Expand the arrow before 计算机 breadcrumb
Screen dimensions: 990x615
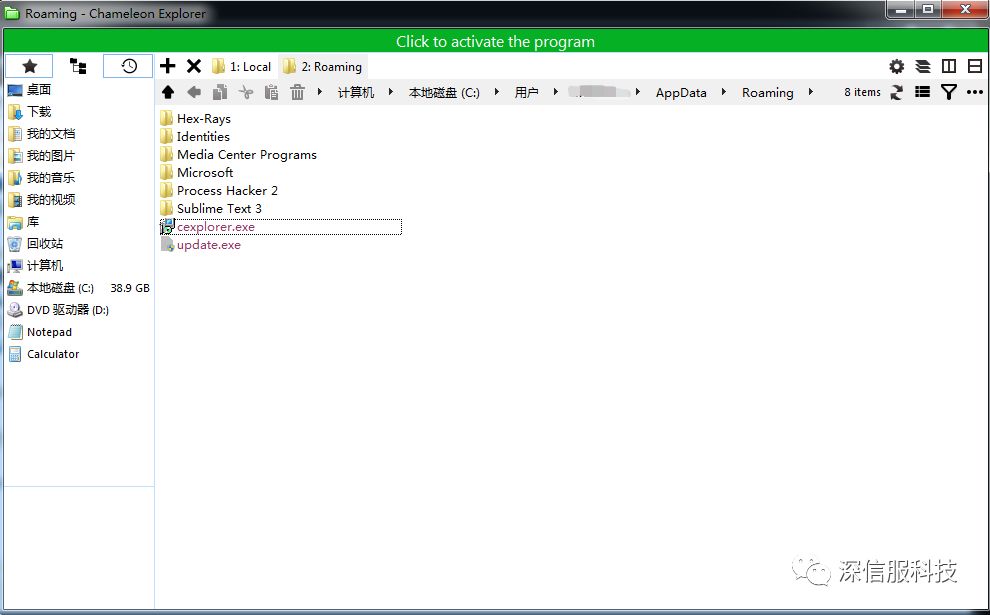pyautogui.click(x=320, y=92)
